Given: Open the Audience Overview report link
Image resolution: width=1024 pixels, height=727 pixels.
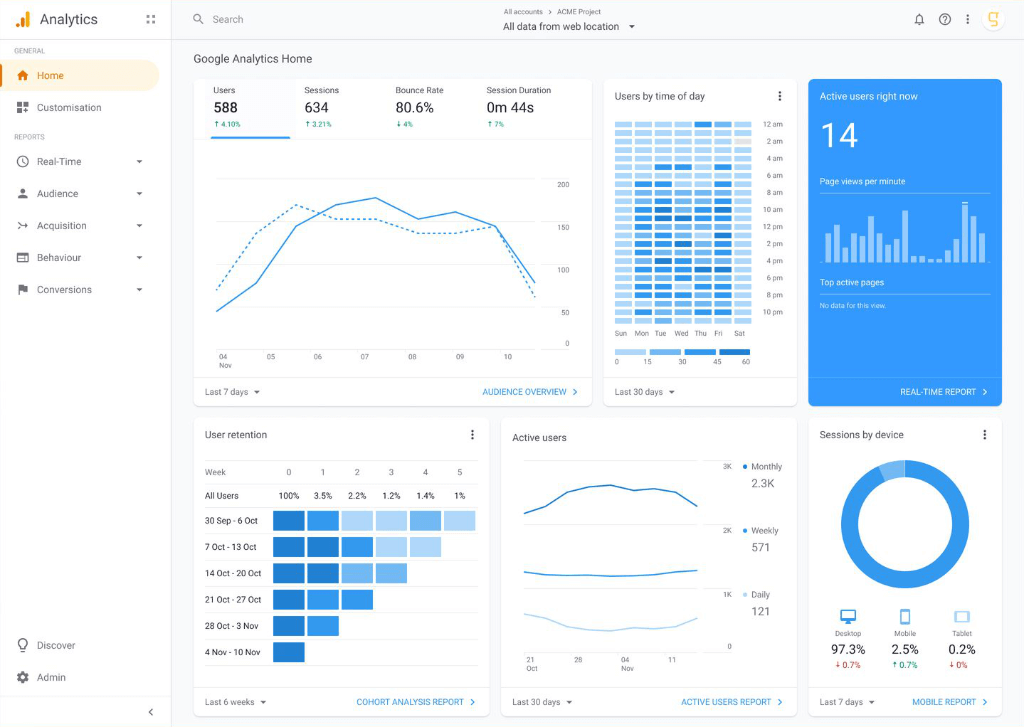Looking at the screenshot, I should click(x=530, y=392).
